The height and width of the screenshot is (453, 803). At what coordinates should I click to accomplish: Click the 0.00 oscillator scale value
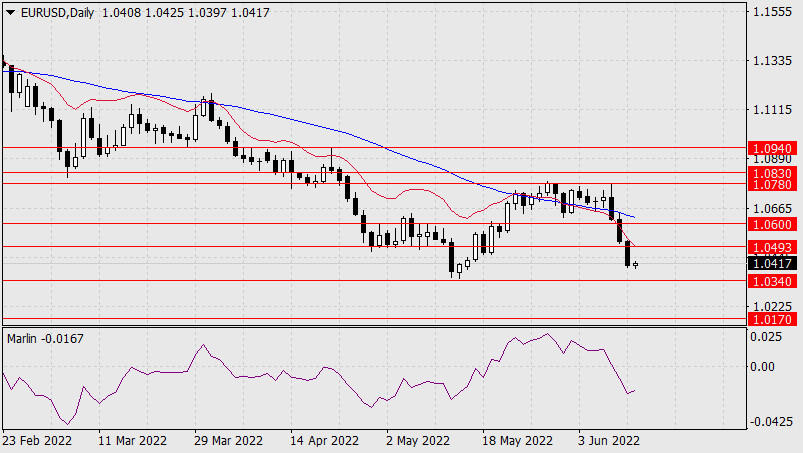tap(763, 366)
